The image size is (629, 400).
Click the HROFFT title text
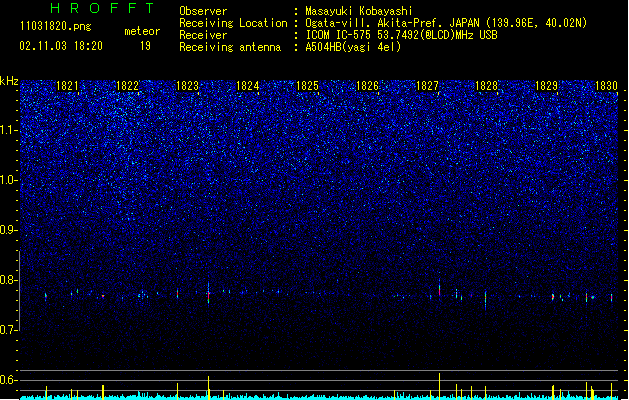[x=103, y=8]
